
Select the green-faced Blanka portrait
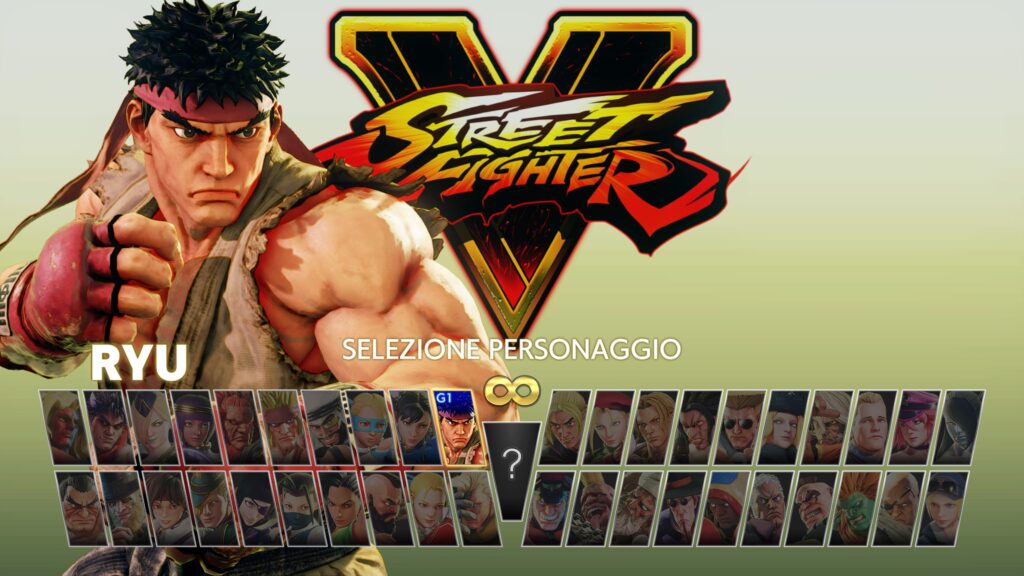coord(857,509)
